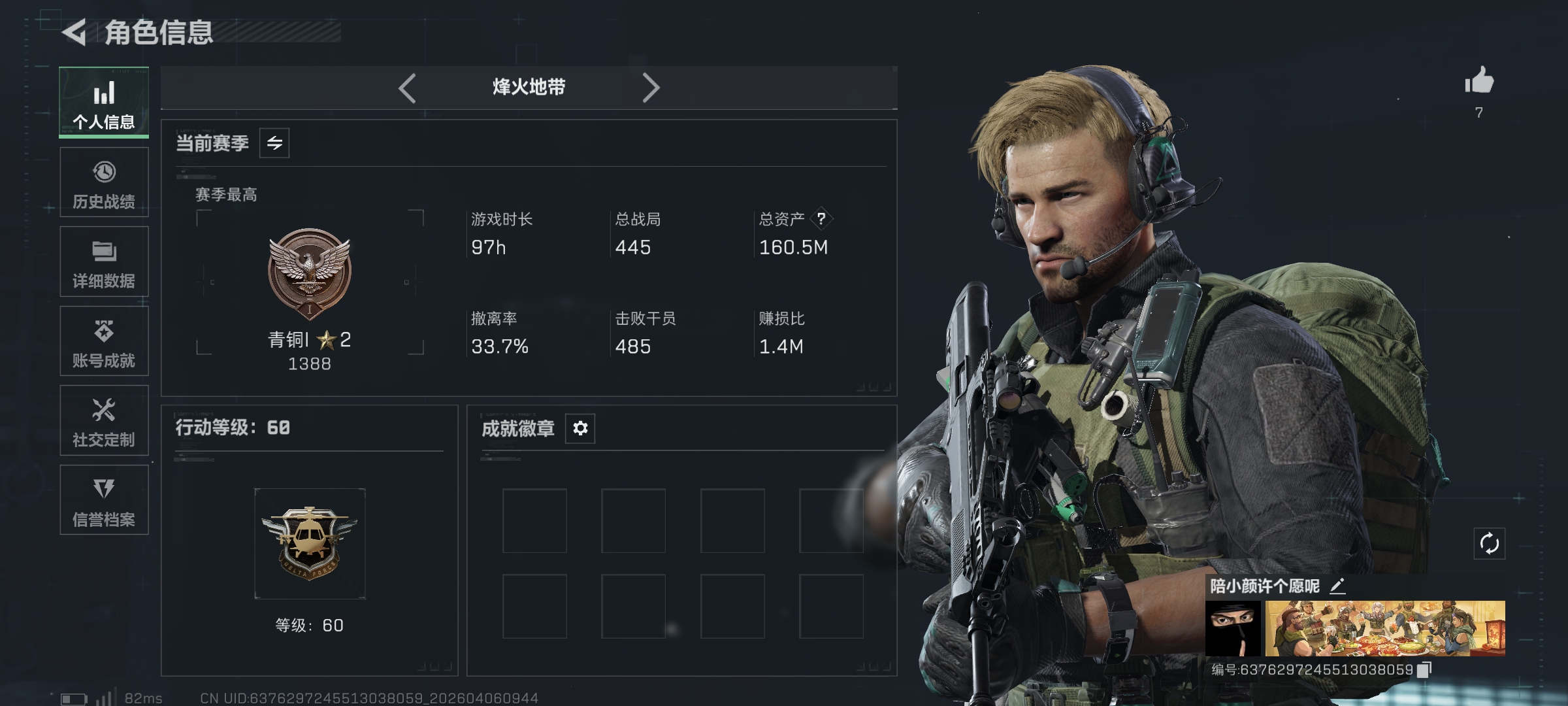Click the rotate character refresh icon
1568x706 pixels.
(1489, 543)
